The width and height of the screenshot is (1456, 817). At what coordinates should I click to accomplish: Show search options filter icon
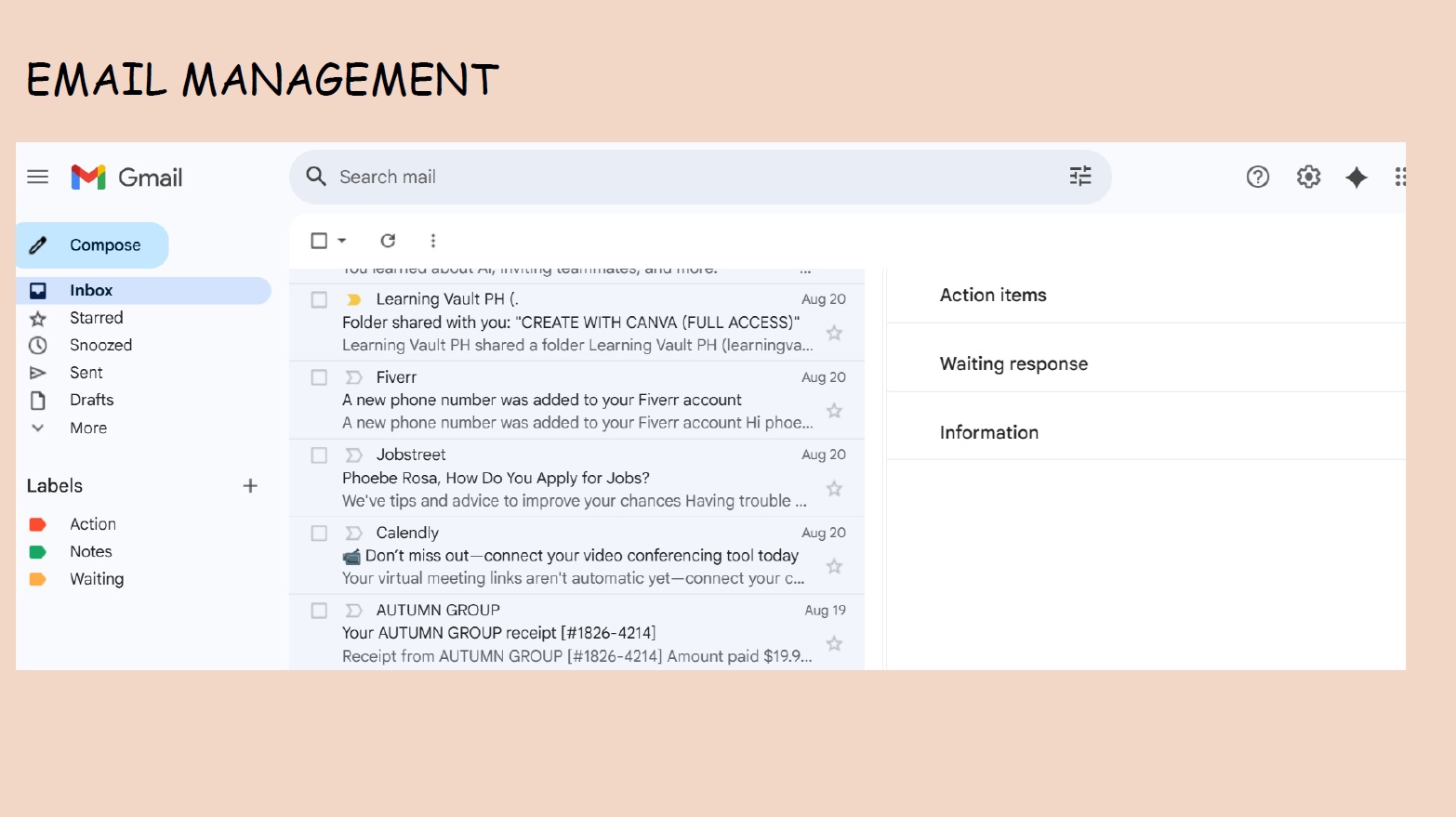click(x=1080, y=177)
